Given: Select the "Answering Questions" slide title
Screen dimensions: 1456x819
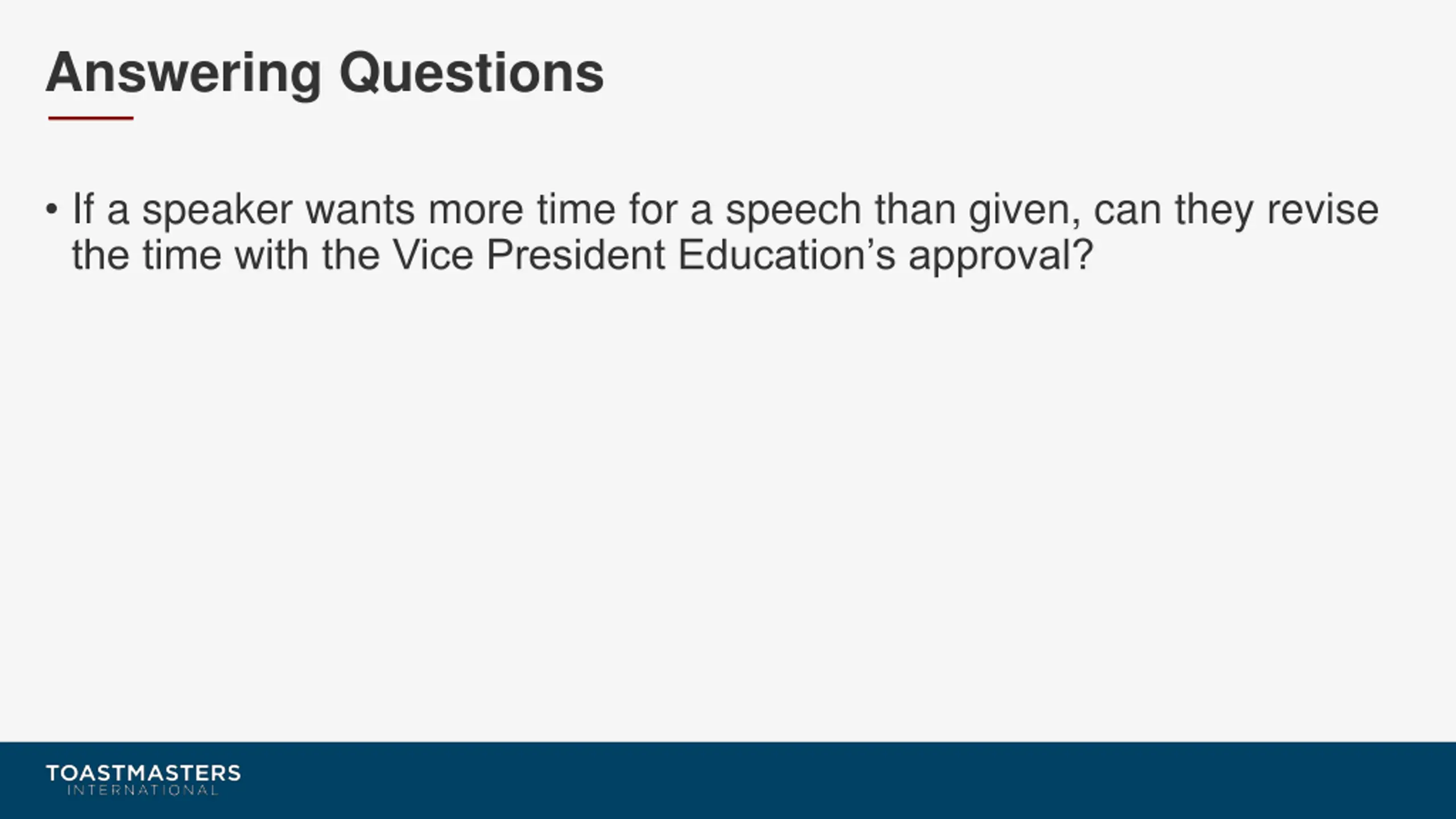Looking at the screenshot, I should [x=324, y=73].
